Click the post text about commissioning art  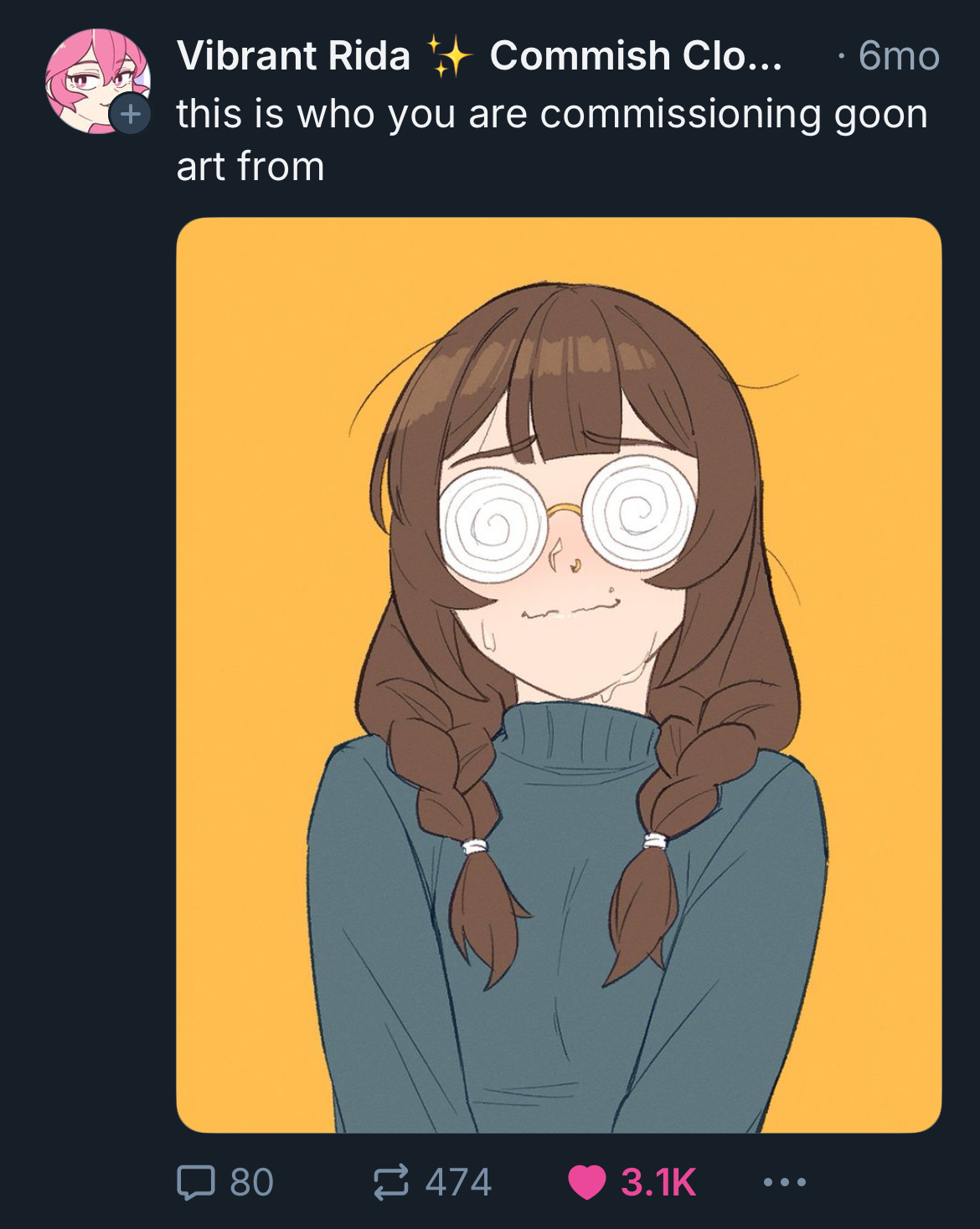552,140
